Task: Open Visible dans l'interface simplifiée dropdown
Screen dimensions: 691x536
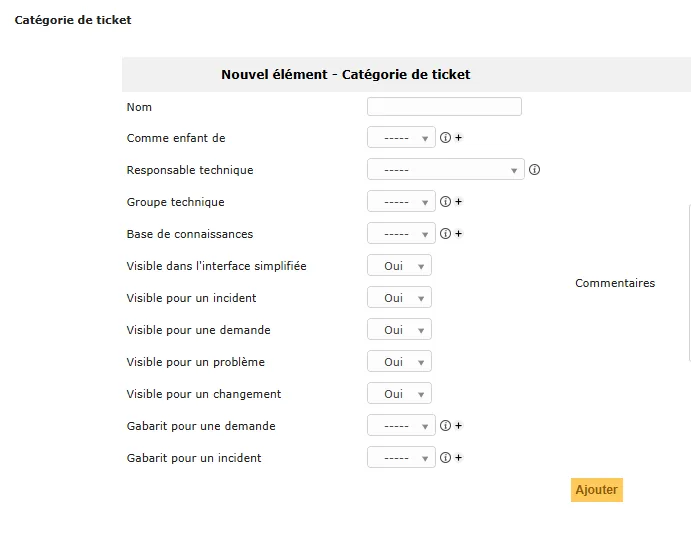Action: [399, 265]
